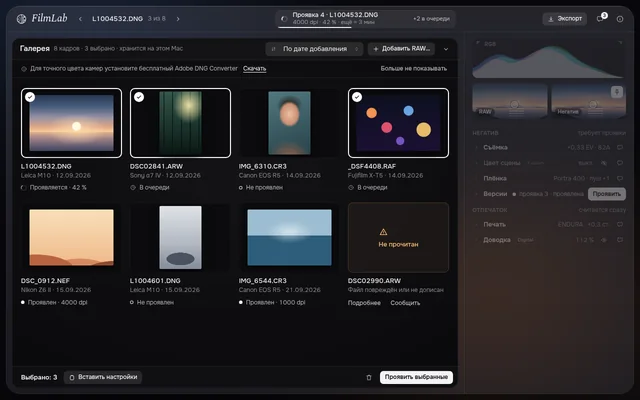Follow the Скачать link

[x=254, y=69]
